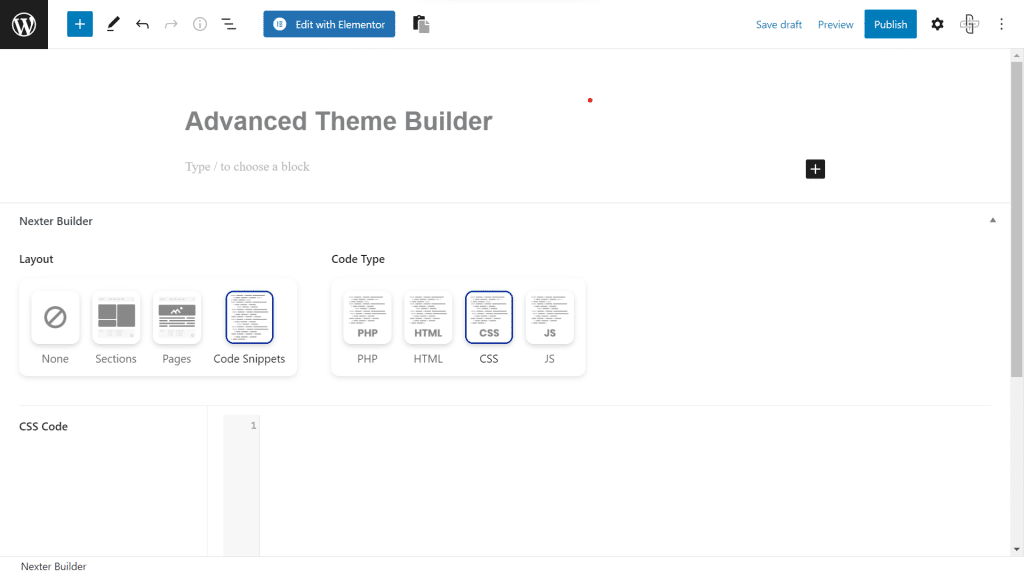
Task: Click the black add block button
Action: (x=815, y=169)
